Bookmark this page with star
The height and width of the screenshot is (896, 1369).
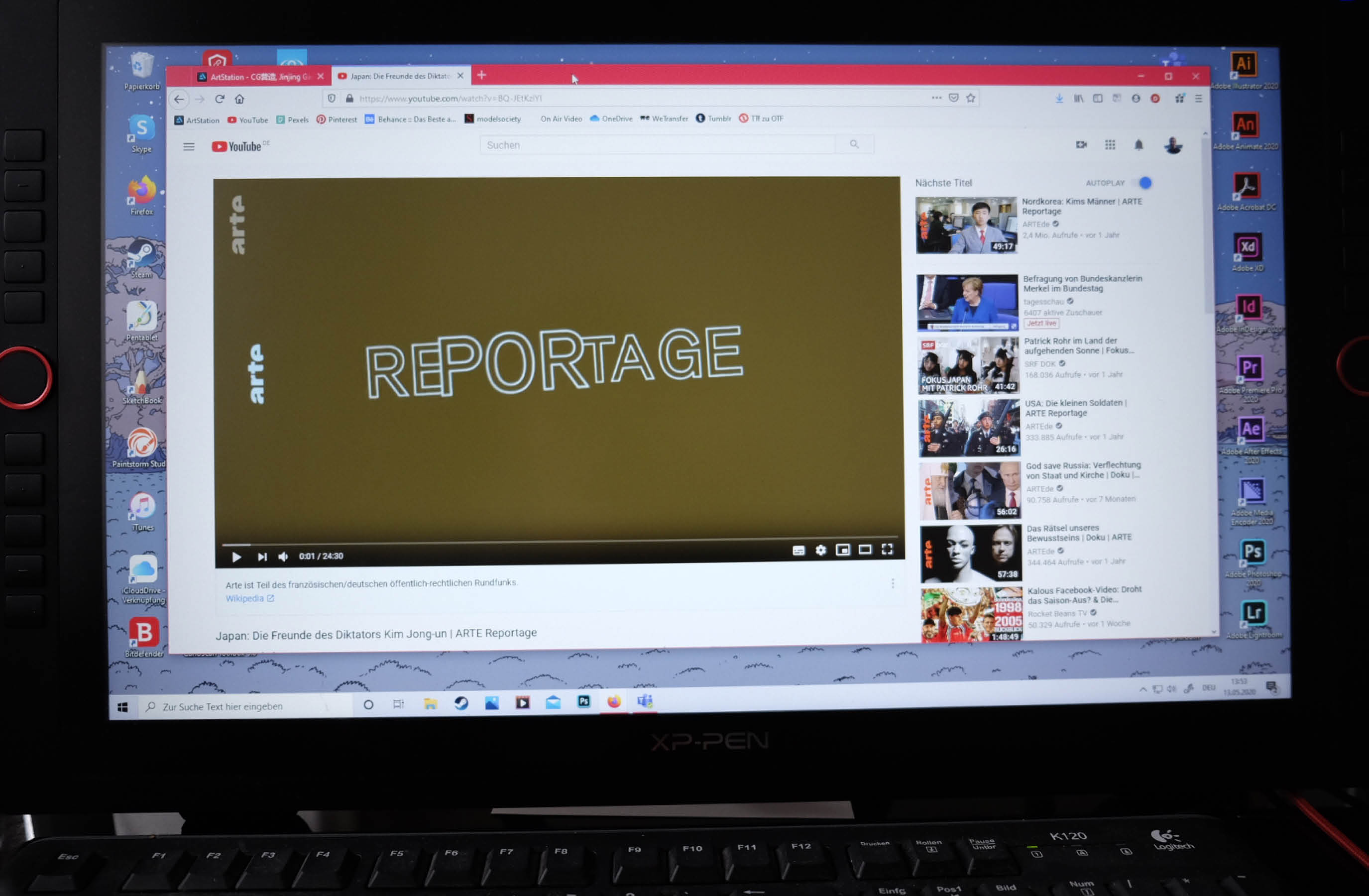pyautogui.click(x=971, y=98)
